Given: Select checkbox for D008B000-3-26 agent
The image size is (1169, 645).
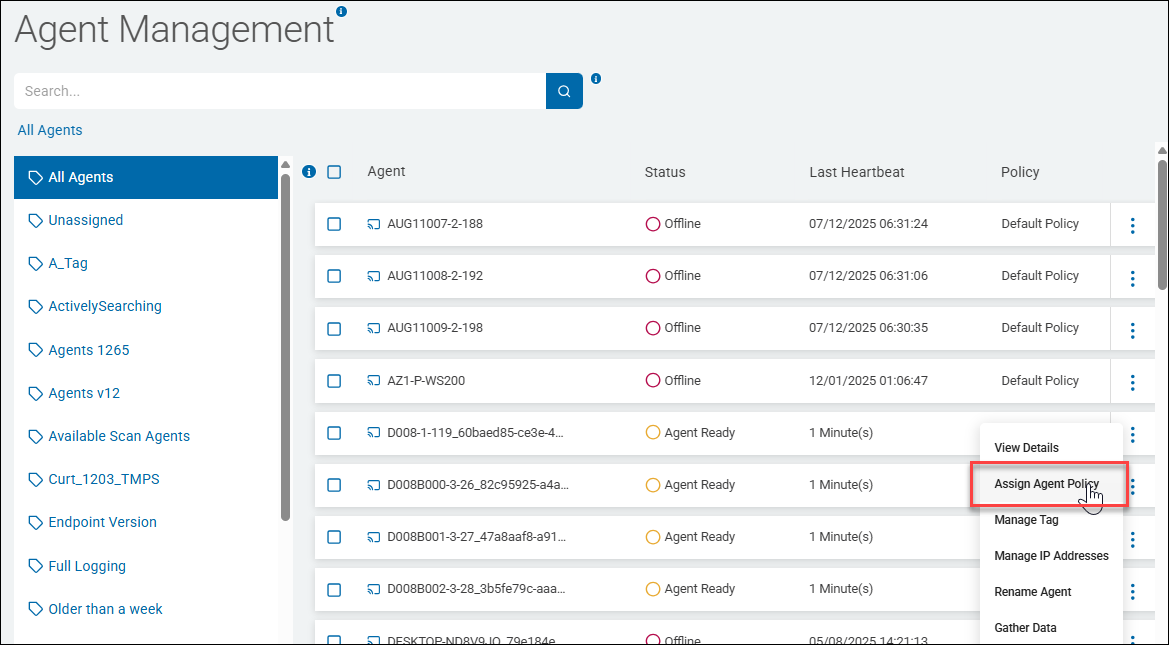Looking at the screenshot, I should 334,485.
